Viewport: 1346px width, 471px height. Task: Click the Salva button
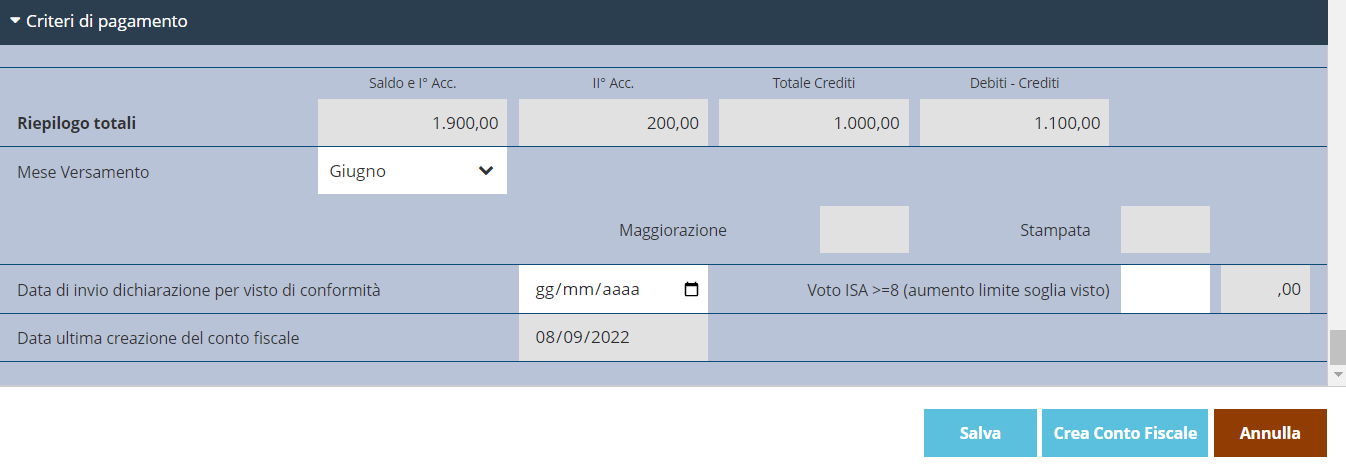click(980, 433)
